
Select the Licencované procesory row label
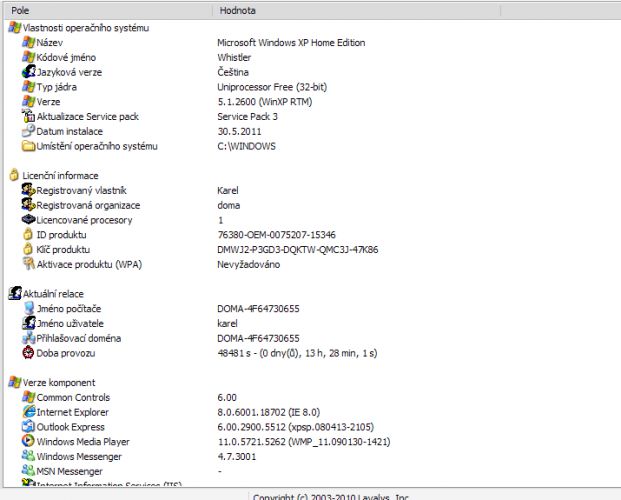(x=84, y=220)
